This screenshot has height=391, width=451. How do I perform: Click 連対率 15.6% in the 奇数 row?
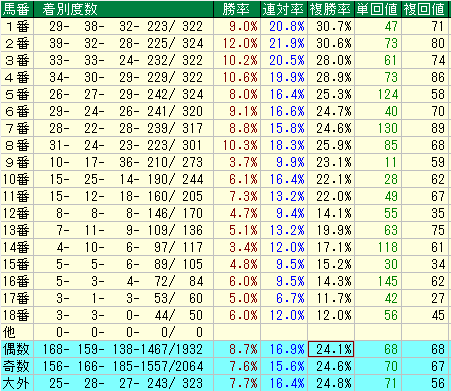284,366
